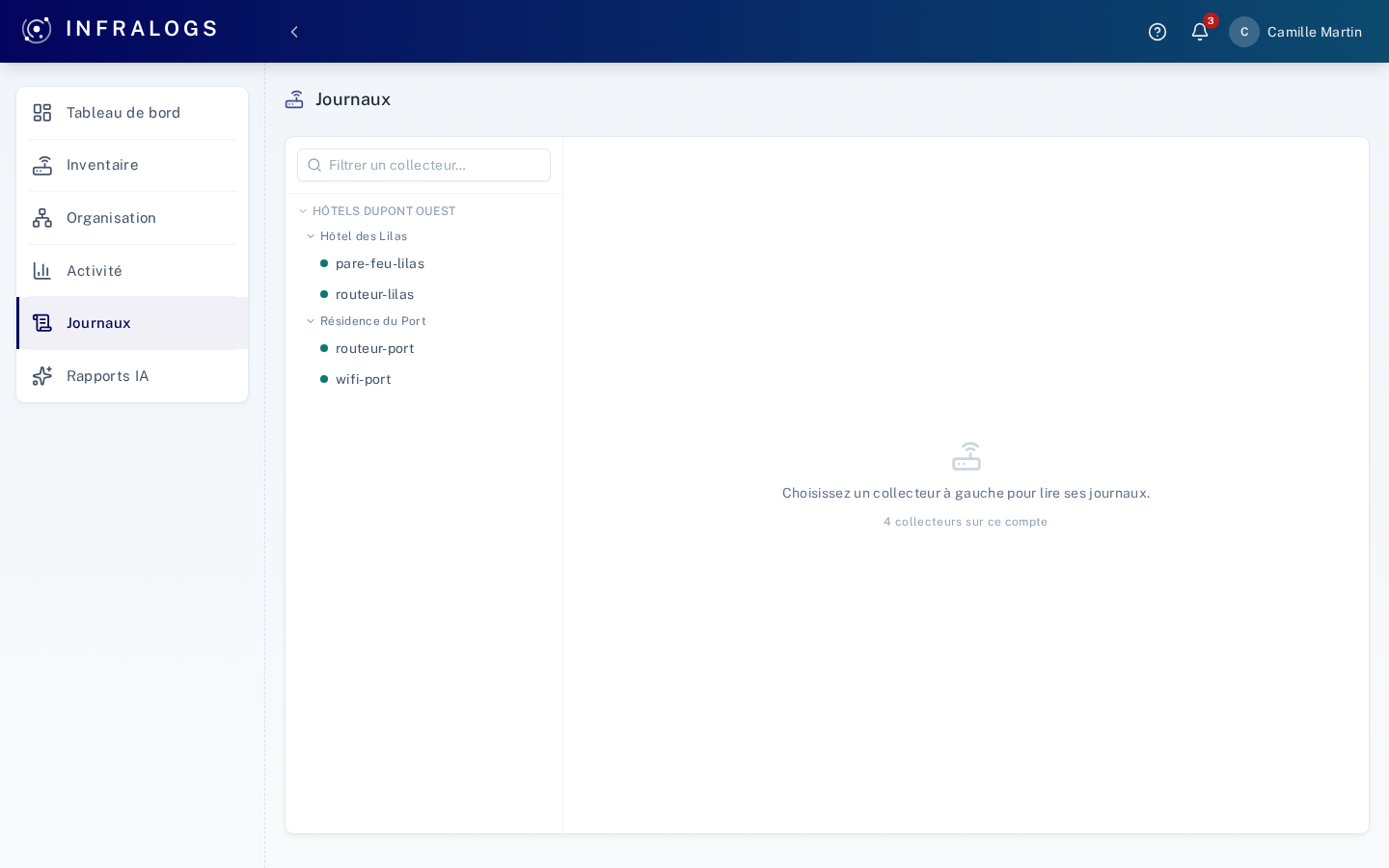Collapse the Résidence du Port branch
Viewport: 1389px width, 868px height.
[x=311, y=321]
